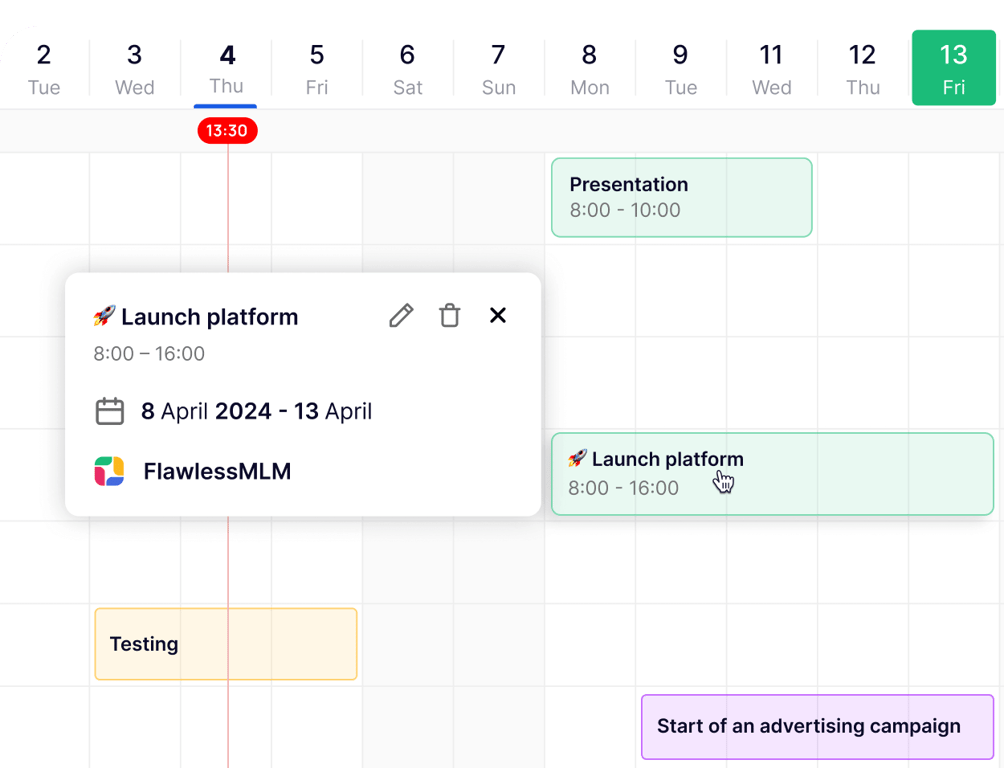Select Saturday 6 in the date header
Viewport: 1004px width, 768px height.
407,68
